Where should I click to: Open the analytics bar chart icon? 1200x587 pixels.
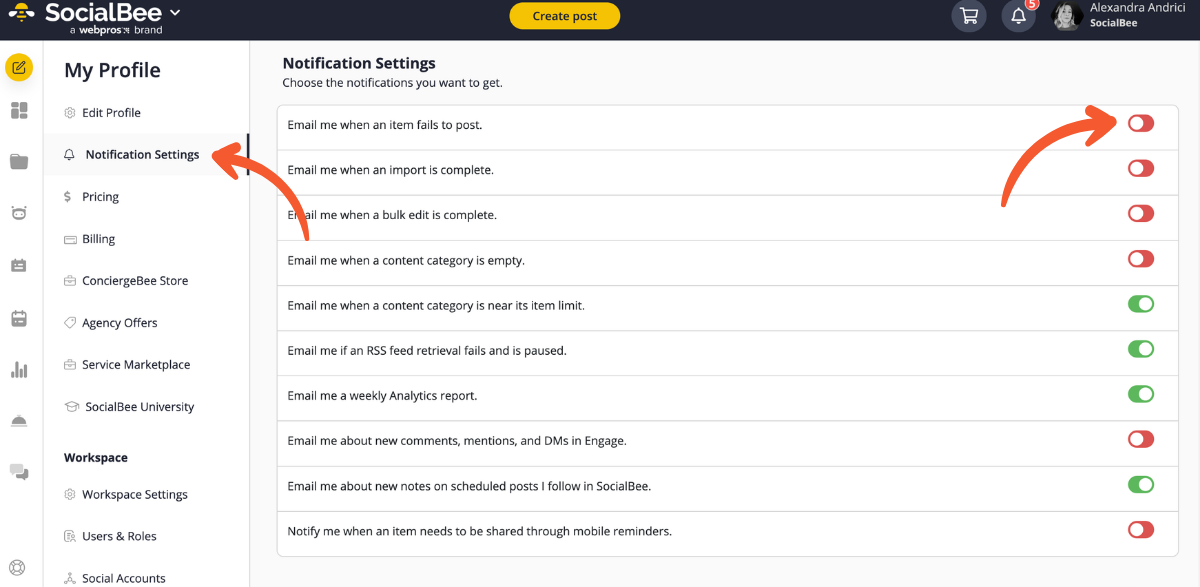pyautogui.click(x=19, y=370)
